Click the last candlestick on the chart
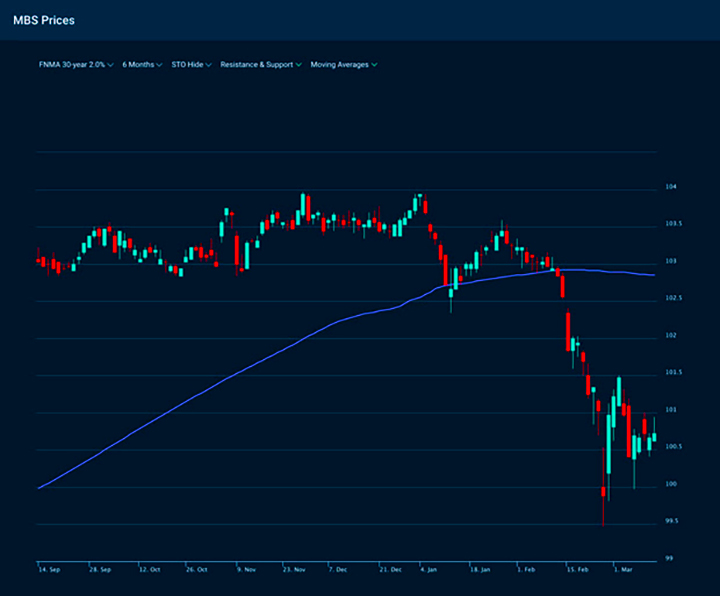 654,438
